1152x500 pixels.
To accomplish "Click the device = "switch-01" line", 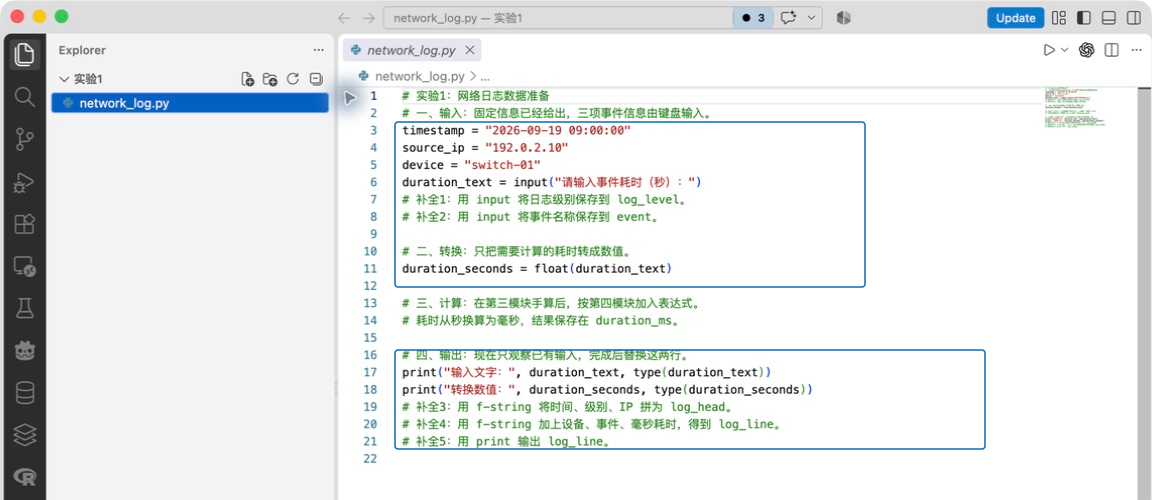I will tap(472, 164).
